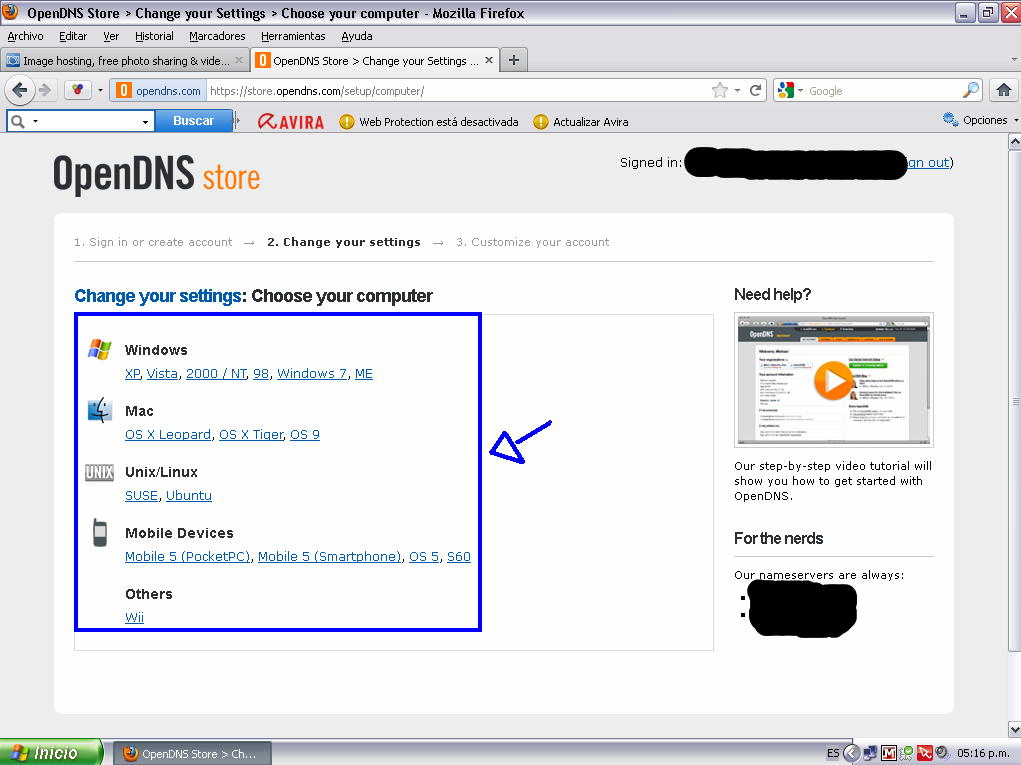Open the Ubuntu setup link
1021x765 pixels.
point(189,496)
